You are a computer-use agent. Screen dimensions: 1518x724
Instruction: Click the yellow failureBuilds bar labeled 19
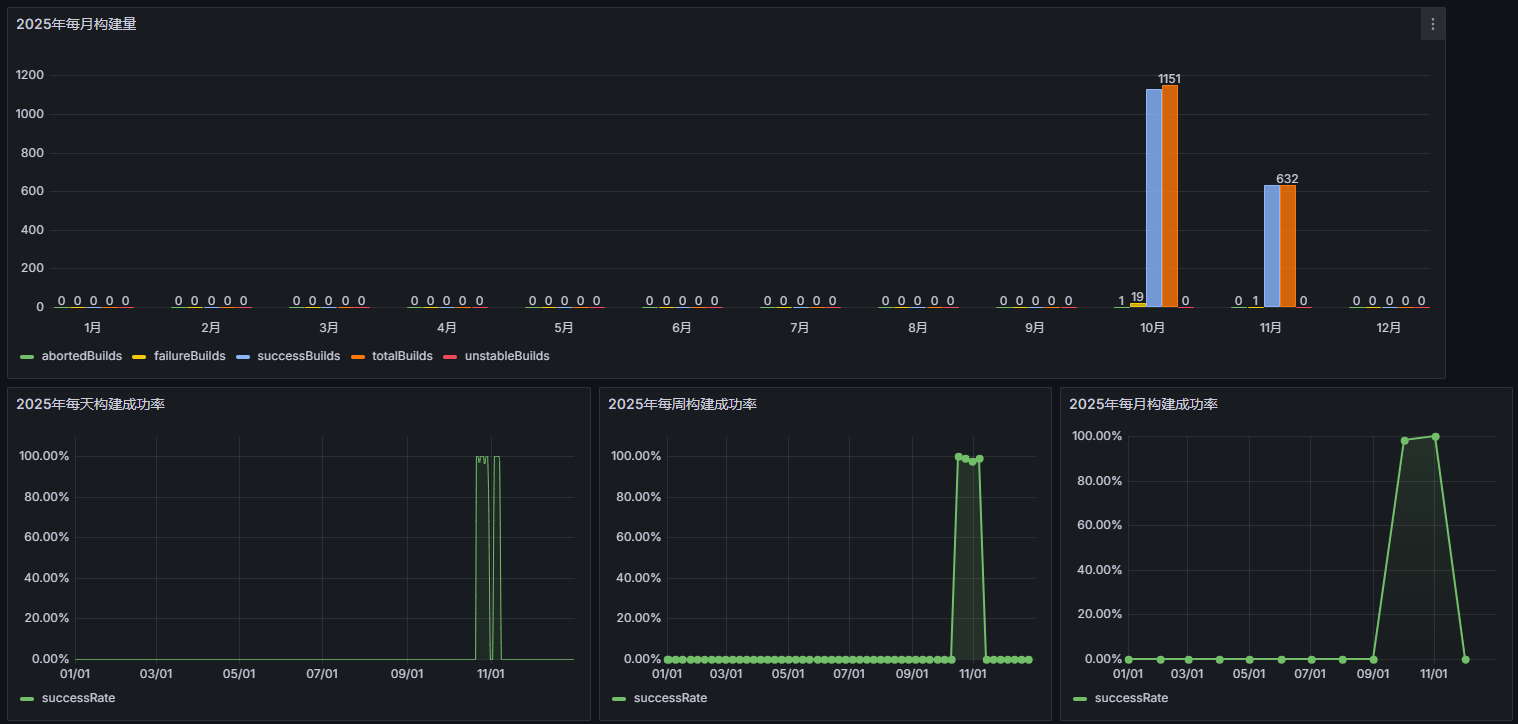1138,305
